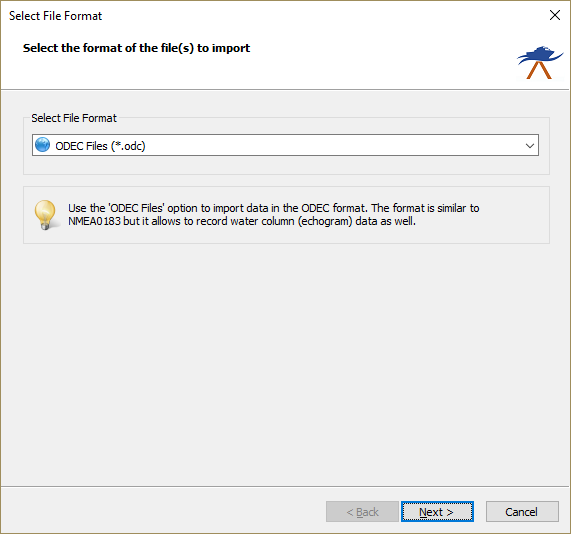Click the hint text starting 'Use the ODEC Files'
571x534 pixels.
tap(273, 215)
